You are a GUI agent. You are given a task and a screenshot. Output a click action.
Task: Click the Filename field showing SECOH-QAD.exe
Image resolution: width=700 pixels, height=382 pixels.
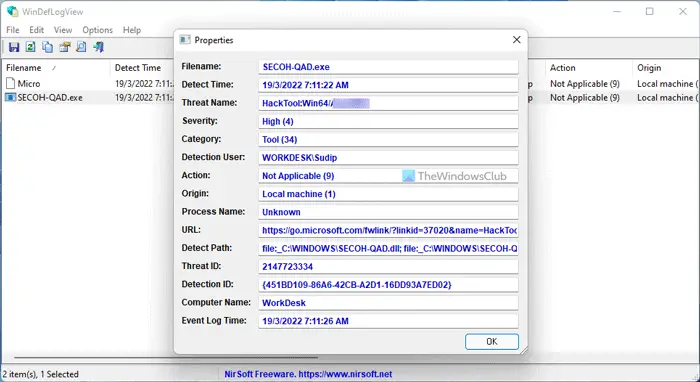tap(388, 67)
